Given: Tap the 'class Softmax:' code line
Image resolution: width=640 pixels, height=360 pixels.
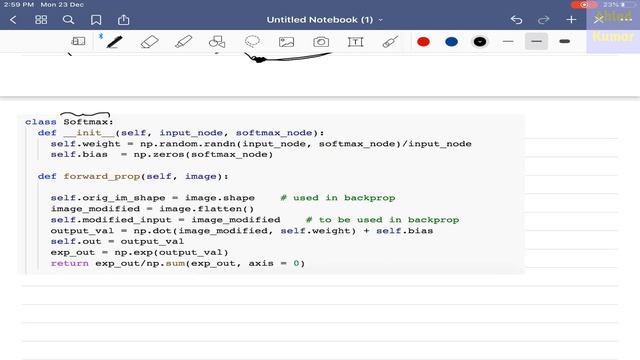Looking at the screenshot, I should (69, 122).
